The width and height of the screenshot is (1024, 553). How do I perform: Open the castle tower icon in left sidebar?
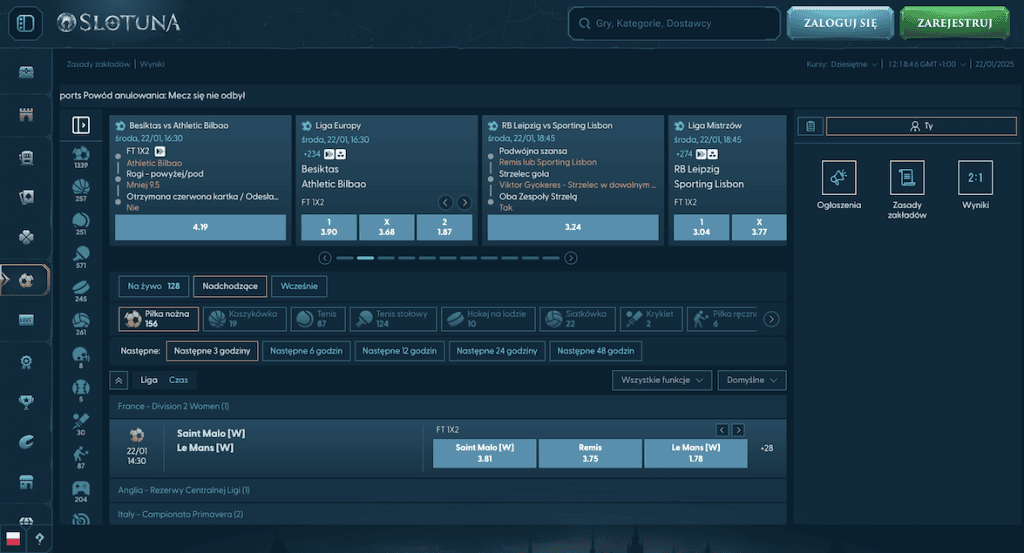[26, 115]
